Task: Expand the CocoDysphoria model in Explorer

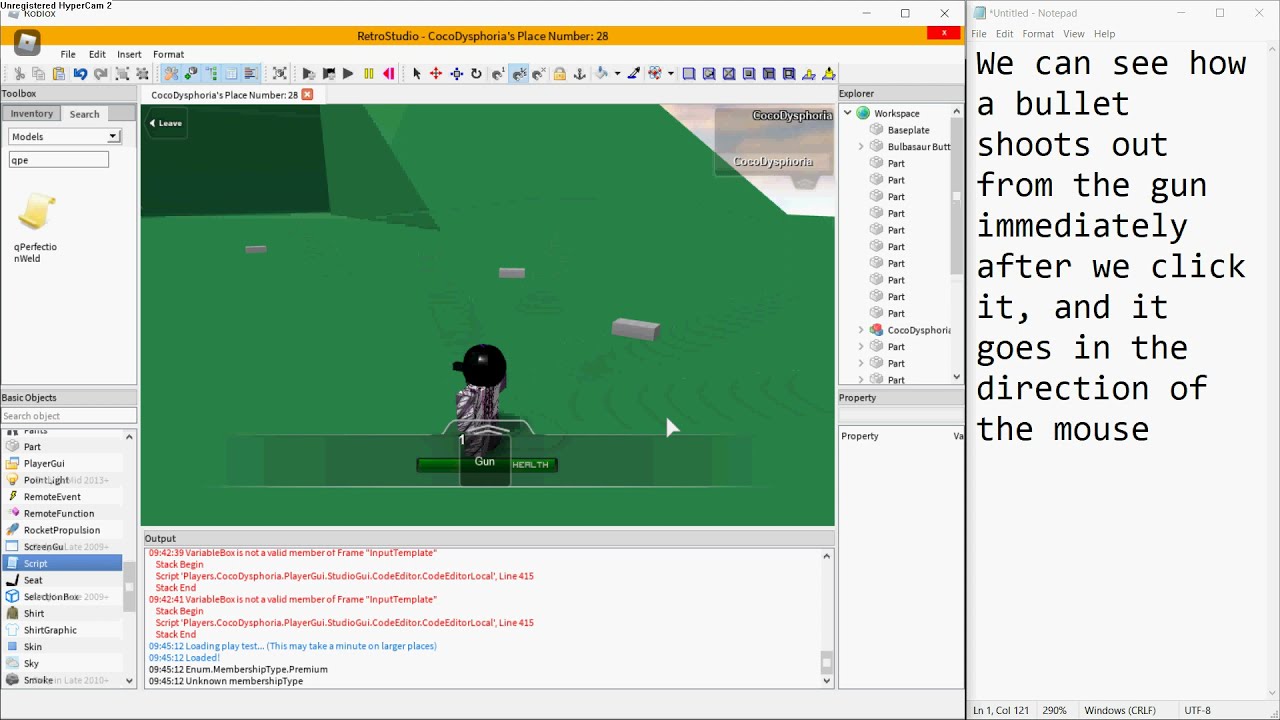Action: (x=861, y=330)
